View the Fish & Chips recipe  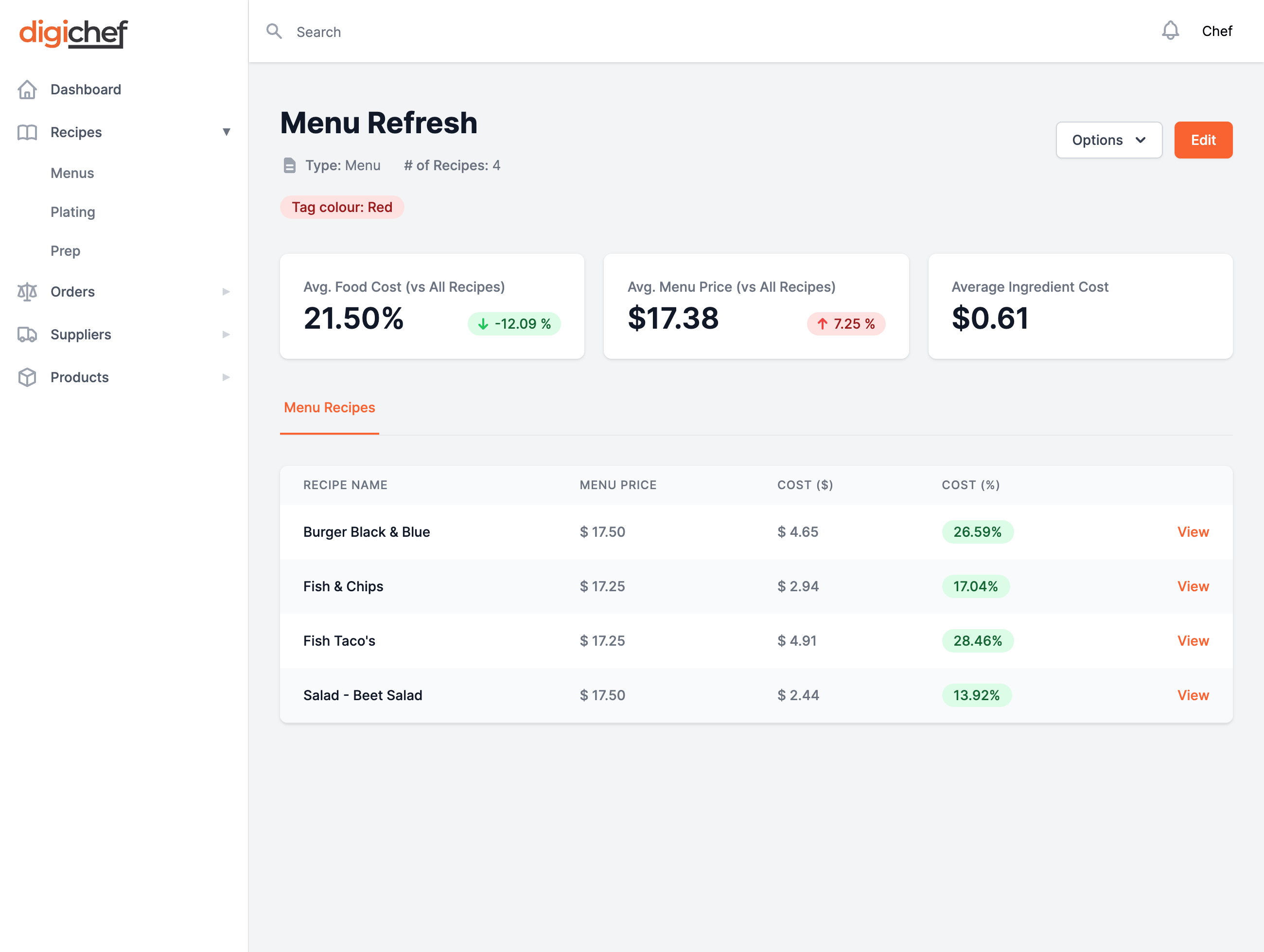1193,586
